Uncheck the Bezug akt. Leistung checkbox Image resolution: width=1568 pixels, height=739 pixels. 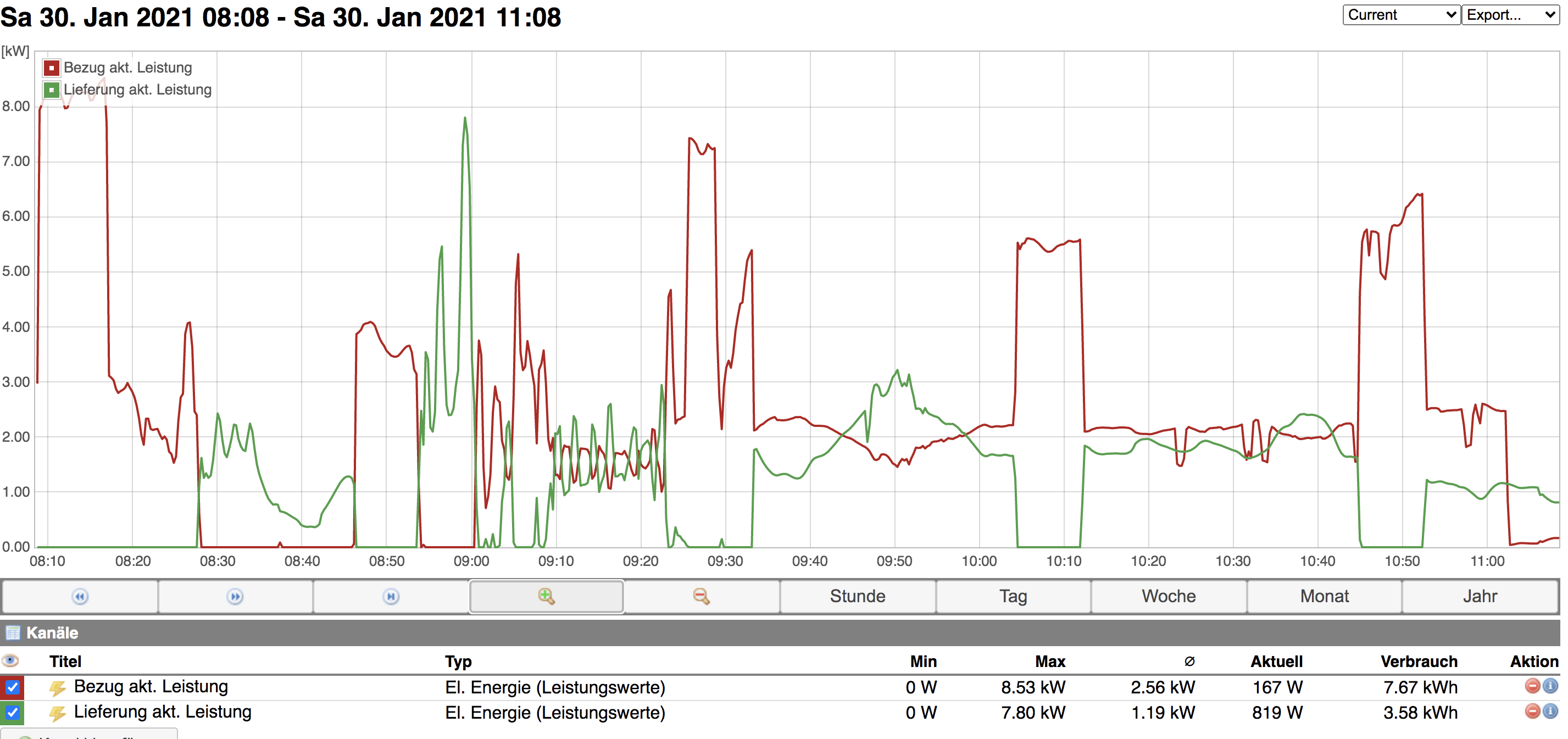(12, 687)
